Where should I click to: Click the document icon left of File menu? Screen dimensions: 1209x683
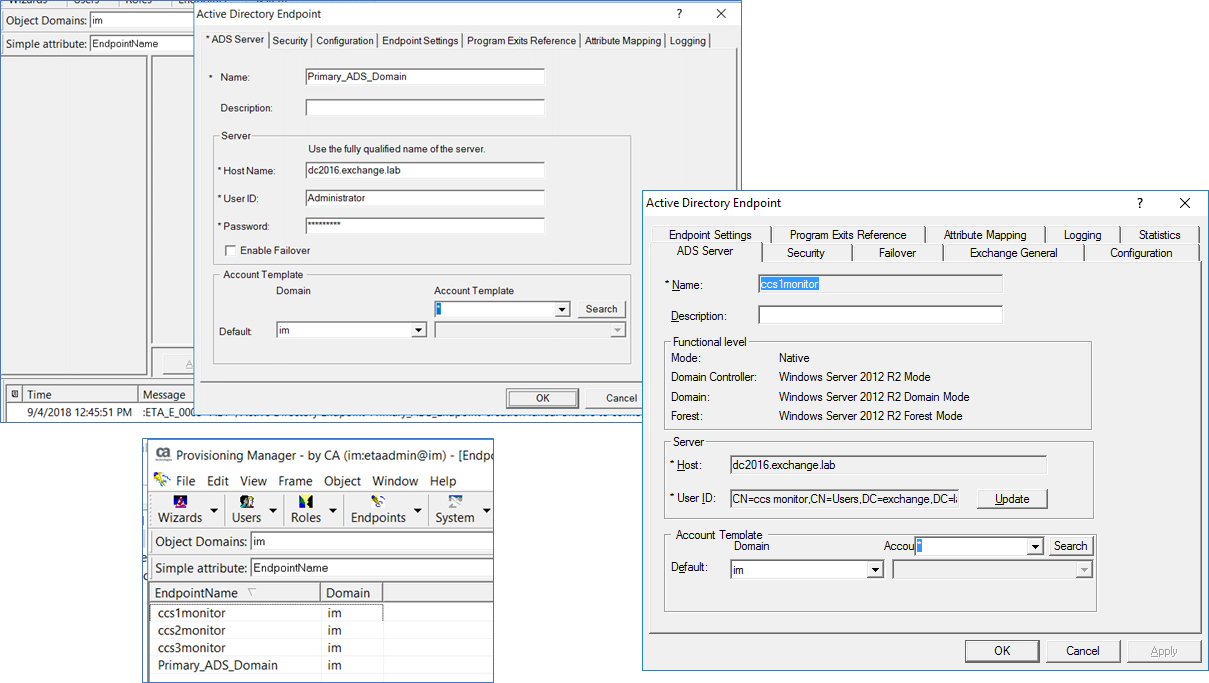162,480
